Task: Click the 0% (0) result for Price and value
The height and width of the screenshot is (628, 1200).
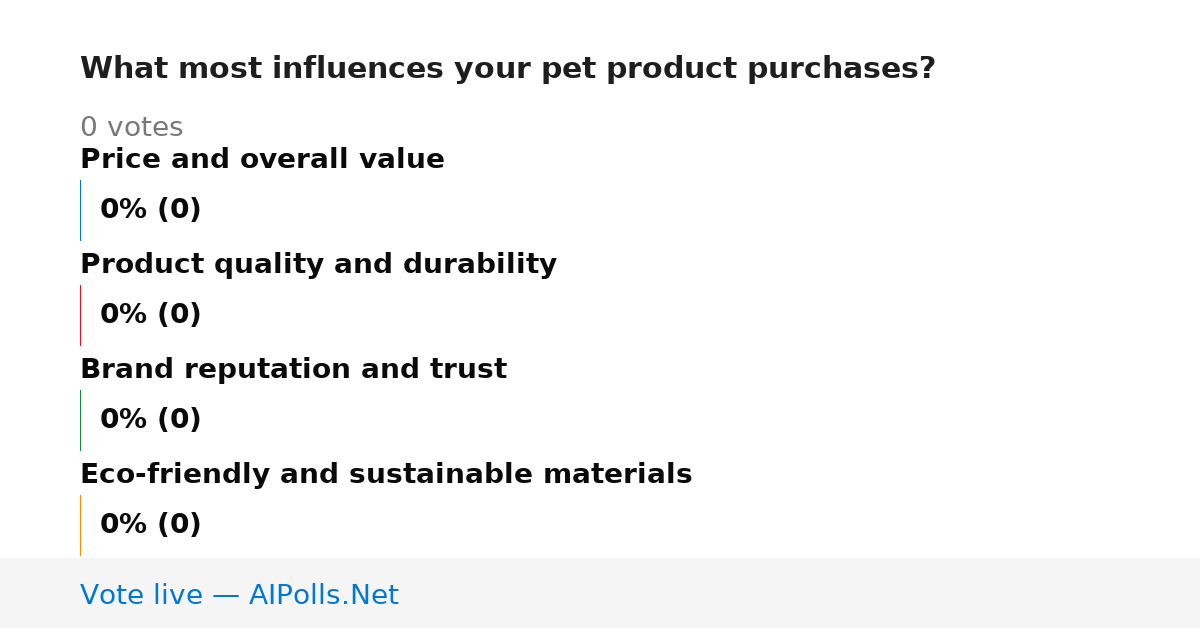Action: pos(150,210)
